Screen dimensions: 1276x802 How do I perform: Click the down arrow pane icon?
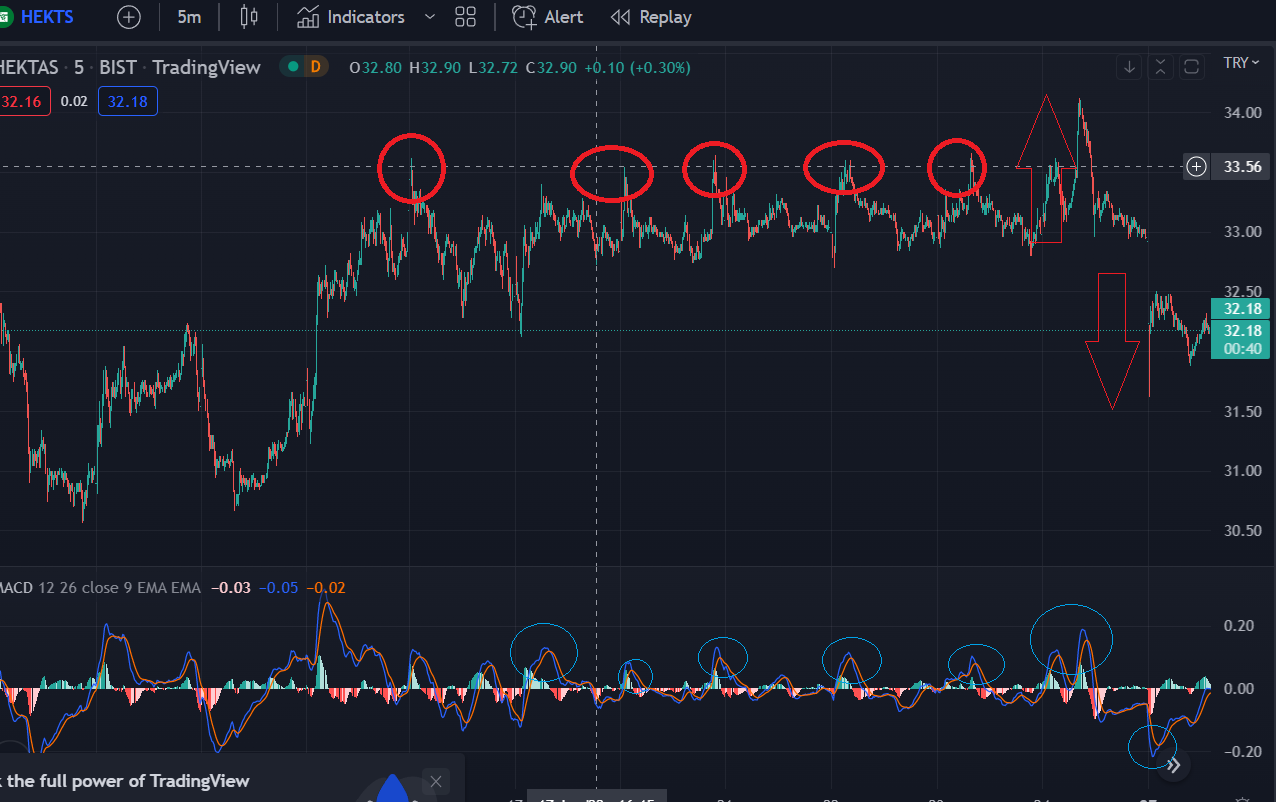point(1130,67)
